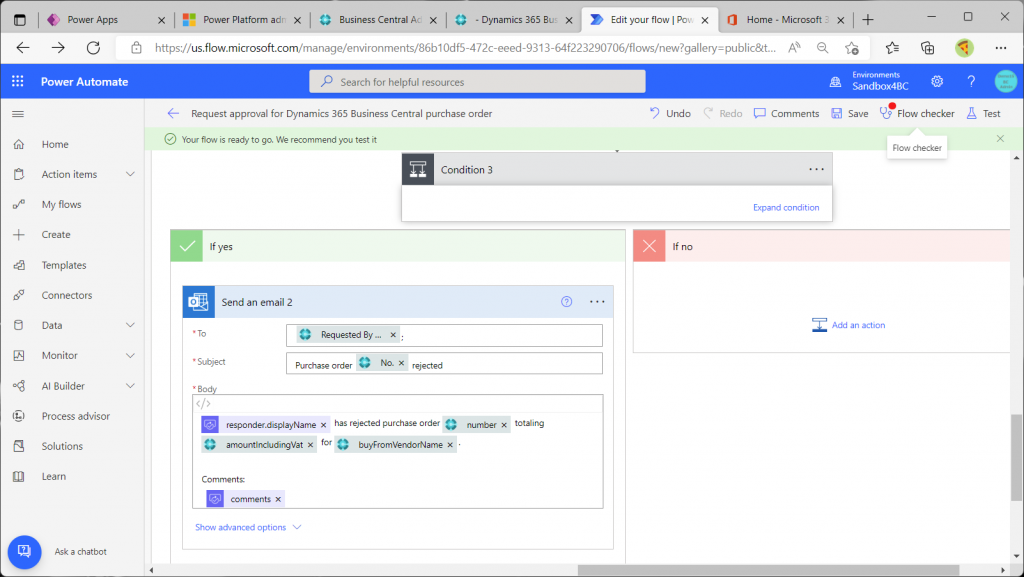The width and height of the screenshot is (1024, 577).
Task: Click the Help question mark icon
Action: [971, 82]
